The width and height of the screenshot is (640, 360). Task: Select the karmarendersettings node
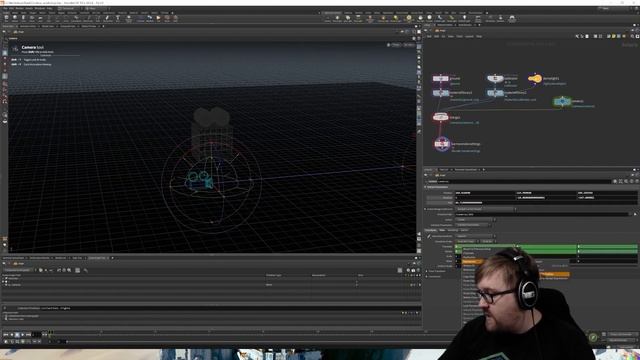pyautogui.click(x=442, y=144)
